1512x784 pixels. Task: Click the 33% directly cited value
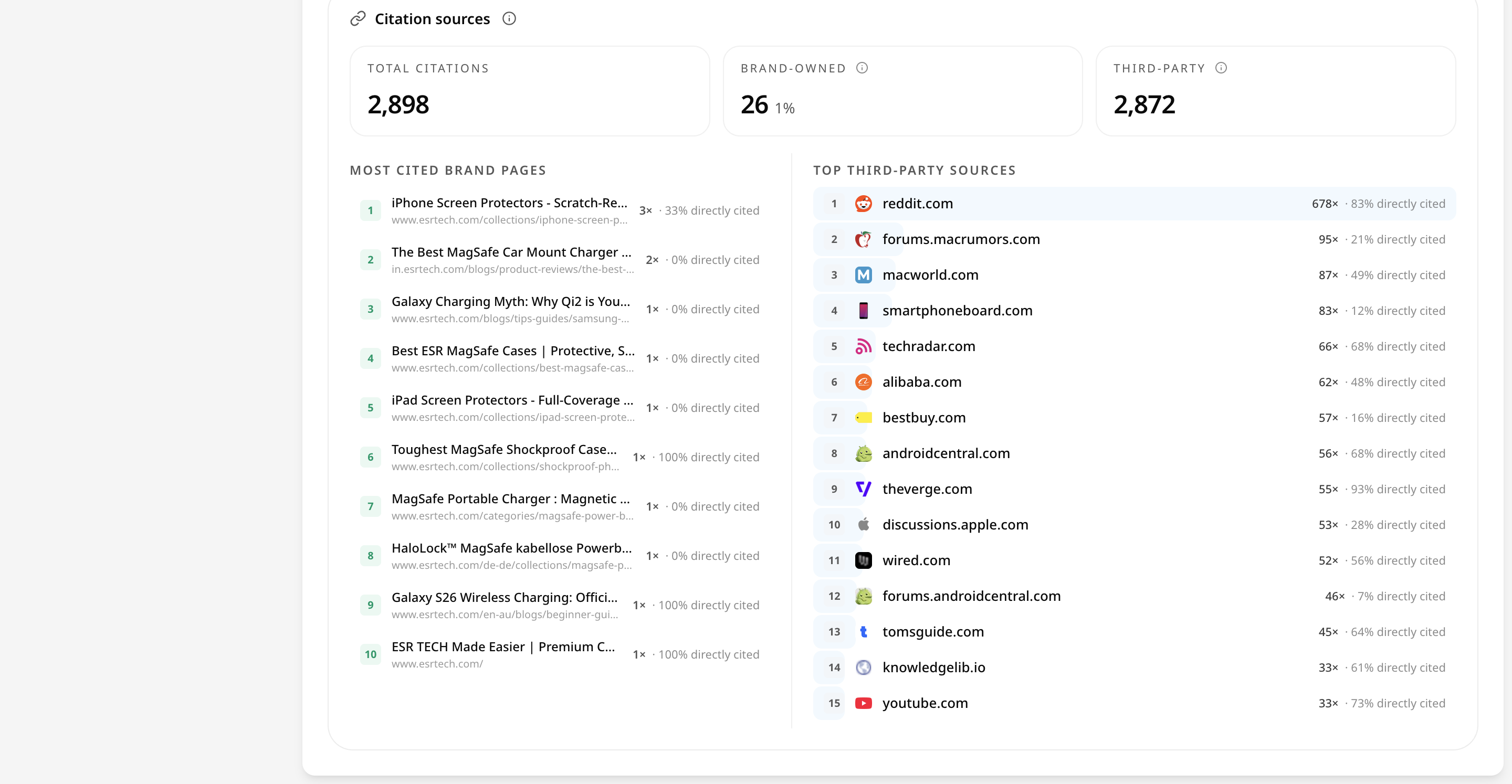click(x=711, y=210)
